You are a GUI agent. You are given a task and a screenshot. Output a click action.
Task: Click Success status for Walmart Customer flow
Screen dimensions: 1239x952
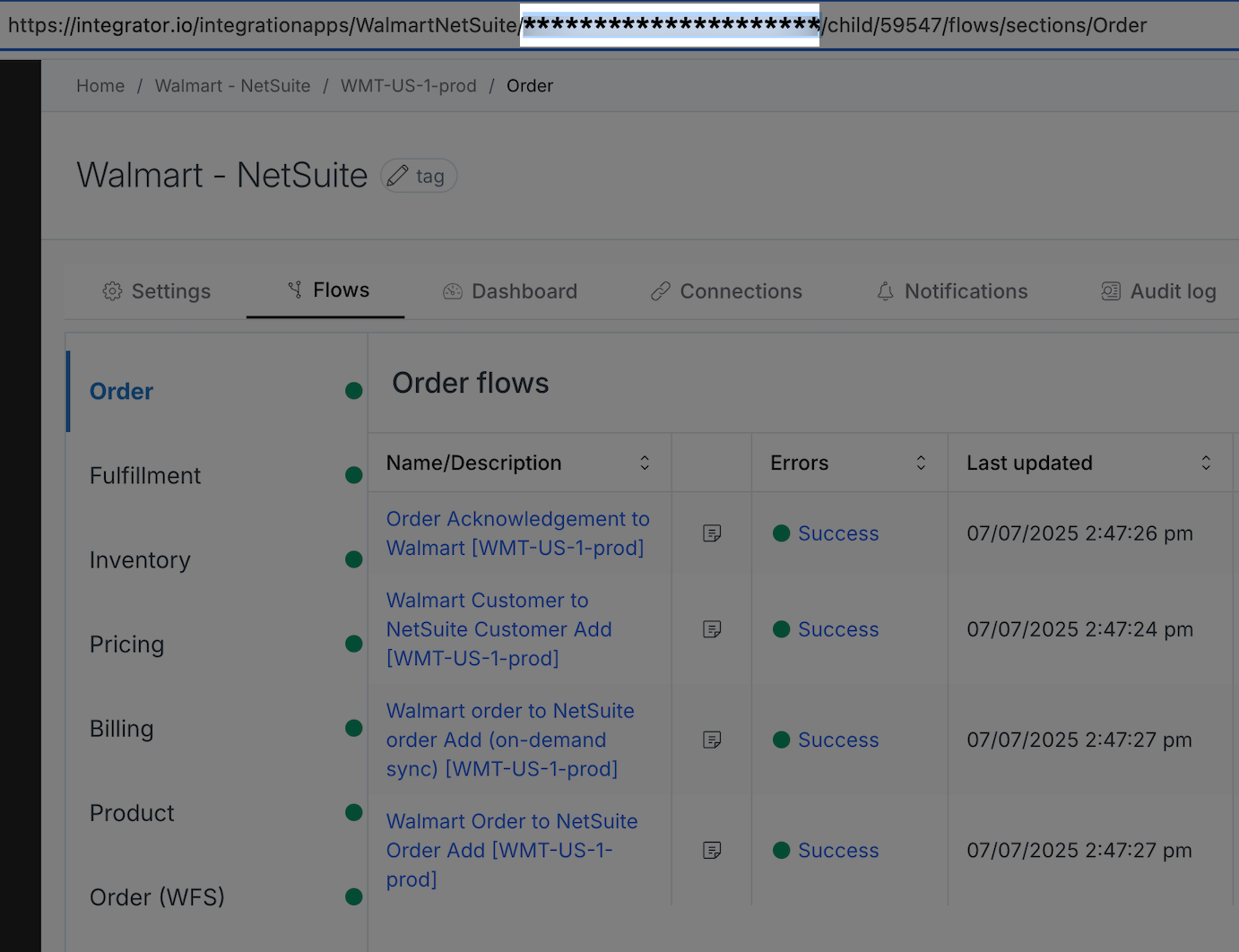838,629
